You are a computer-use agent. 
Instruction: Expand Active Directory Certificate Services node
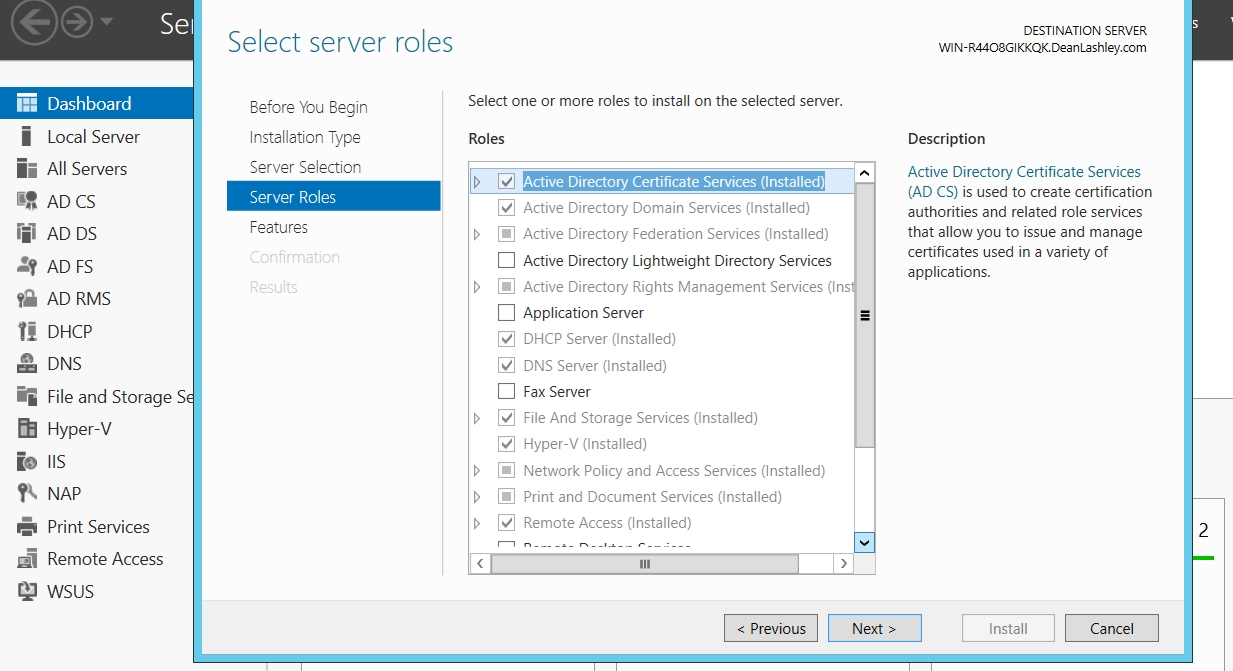coord(477,182)
